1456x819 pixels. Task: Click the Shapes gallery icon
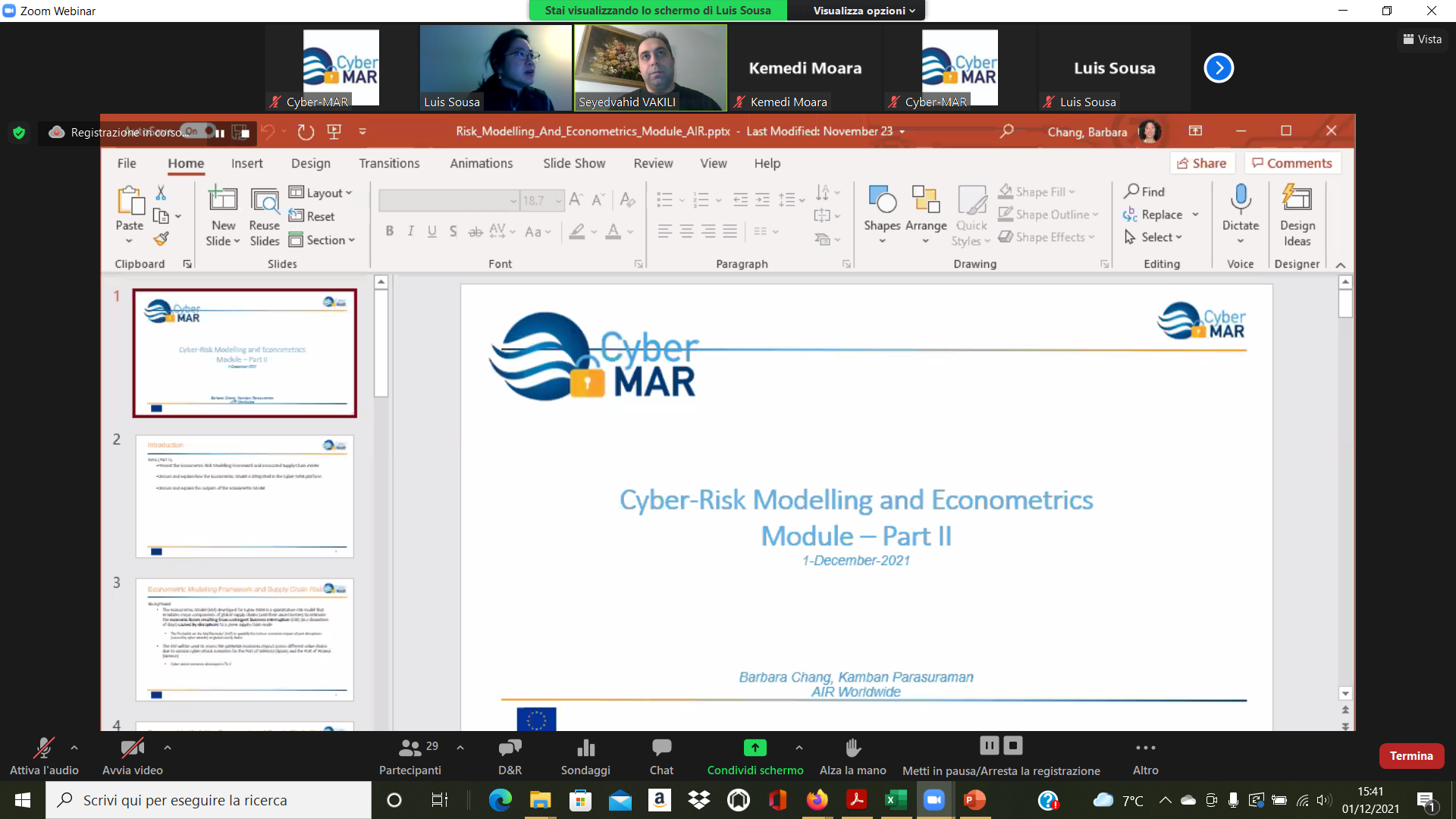point(882,200)
